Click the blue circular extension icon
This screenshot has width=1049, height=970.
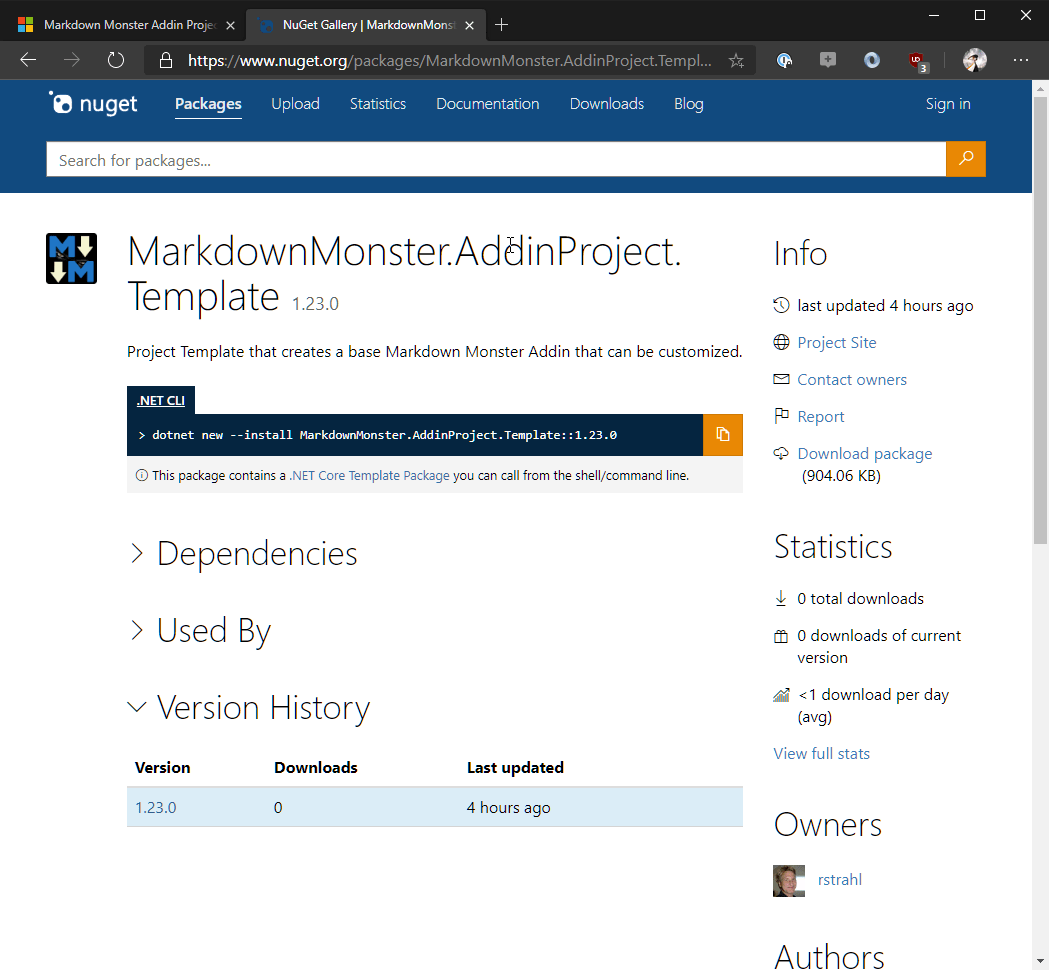tap(872, 61)
